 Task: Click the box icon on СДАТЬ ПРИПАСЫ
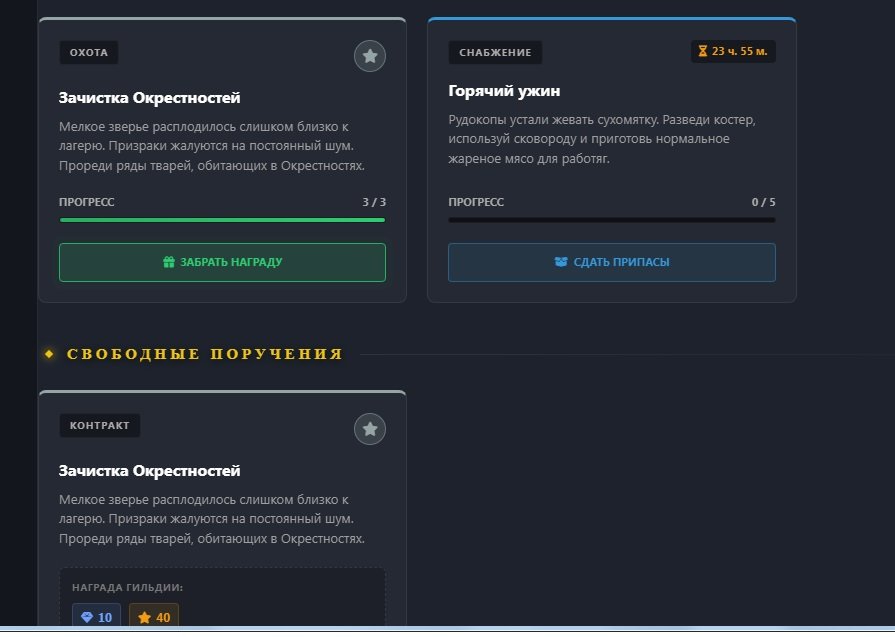561,262
